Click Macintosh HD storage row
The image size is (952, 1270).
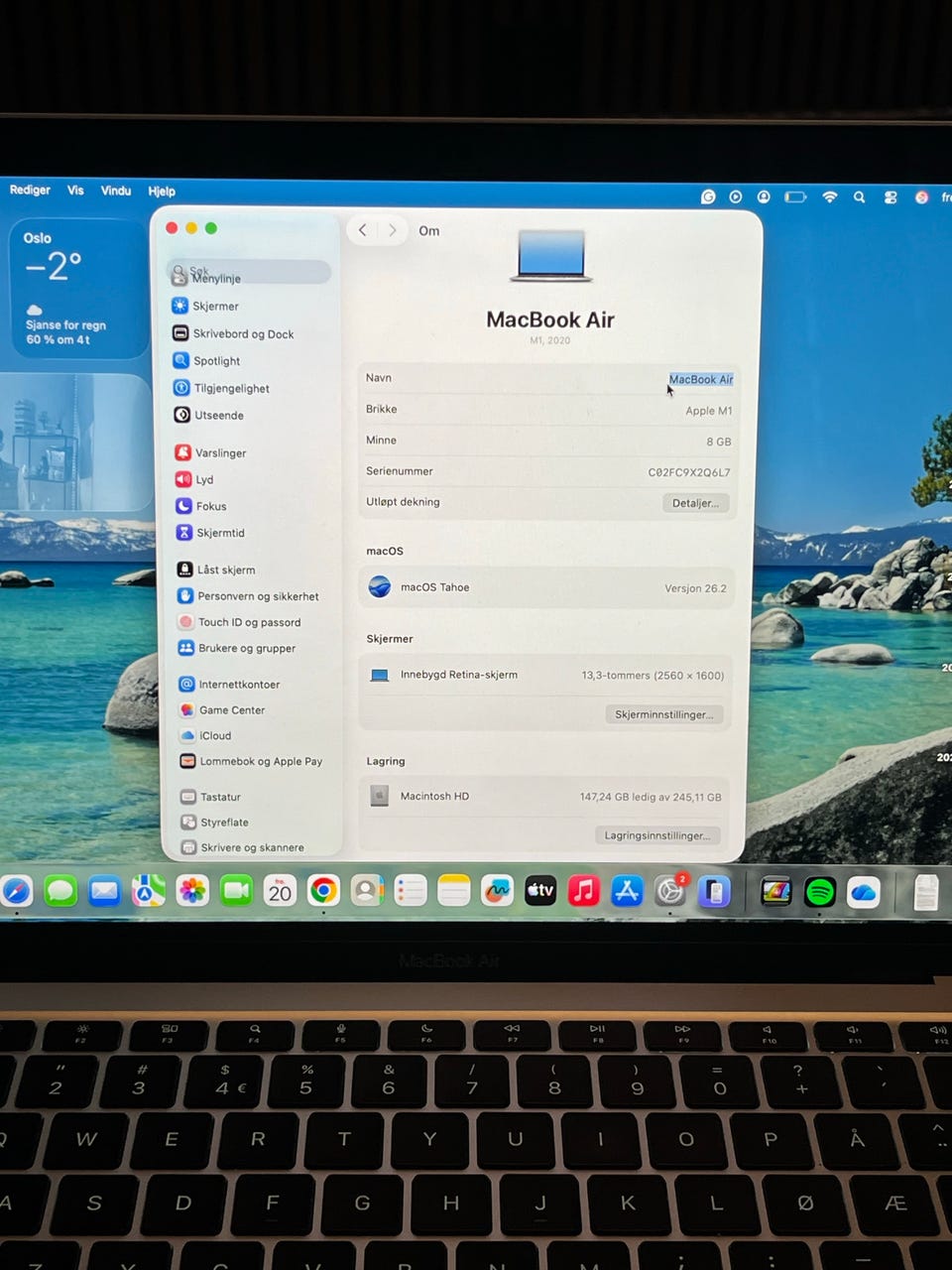pos(544,796)
